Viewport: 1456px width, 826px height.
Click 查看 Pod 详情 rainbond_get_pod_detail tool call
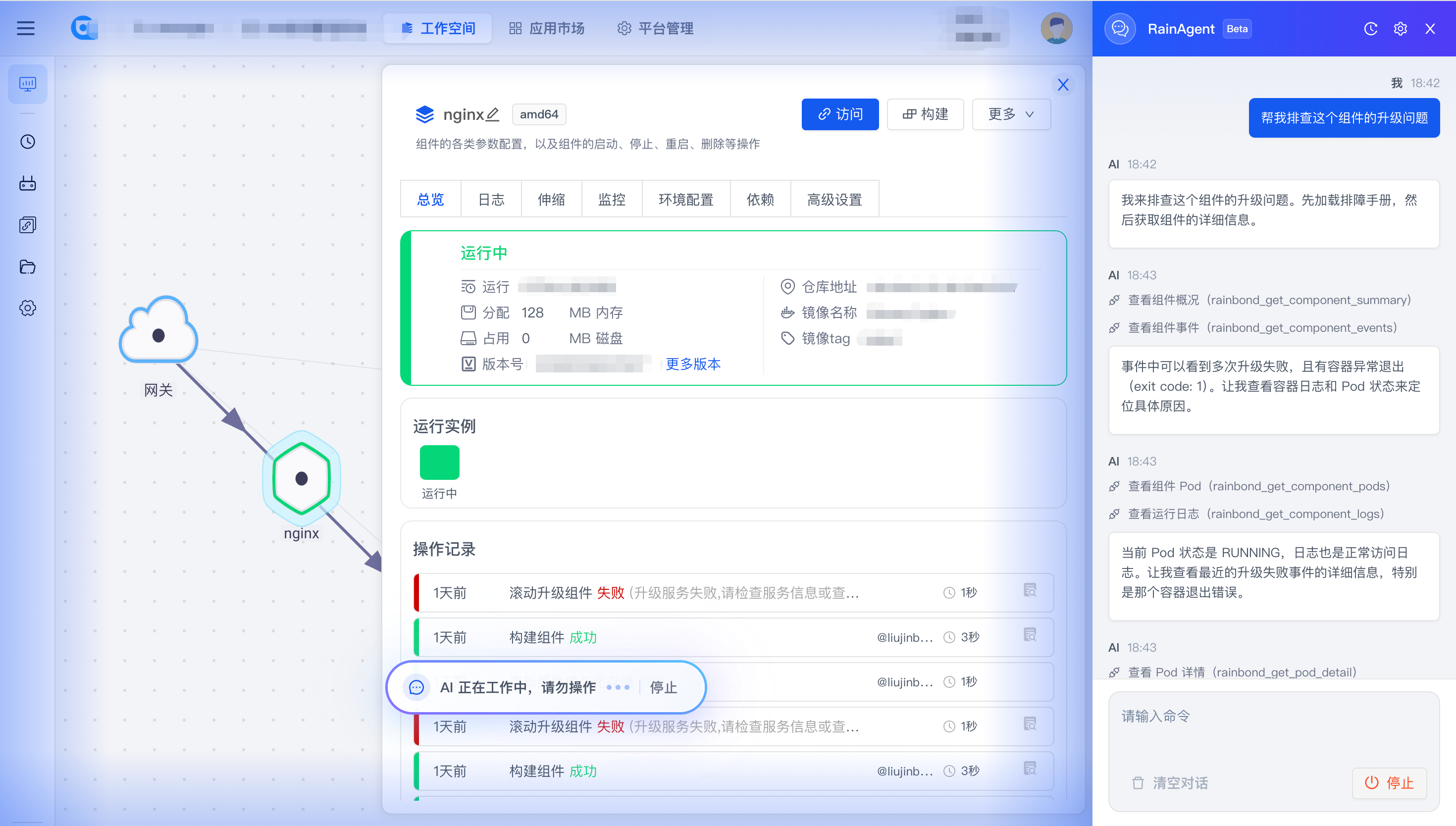(1233, 671)
